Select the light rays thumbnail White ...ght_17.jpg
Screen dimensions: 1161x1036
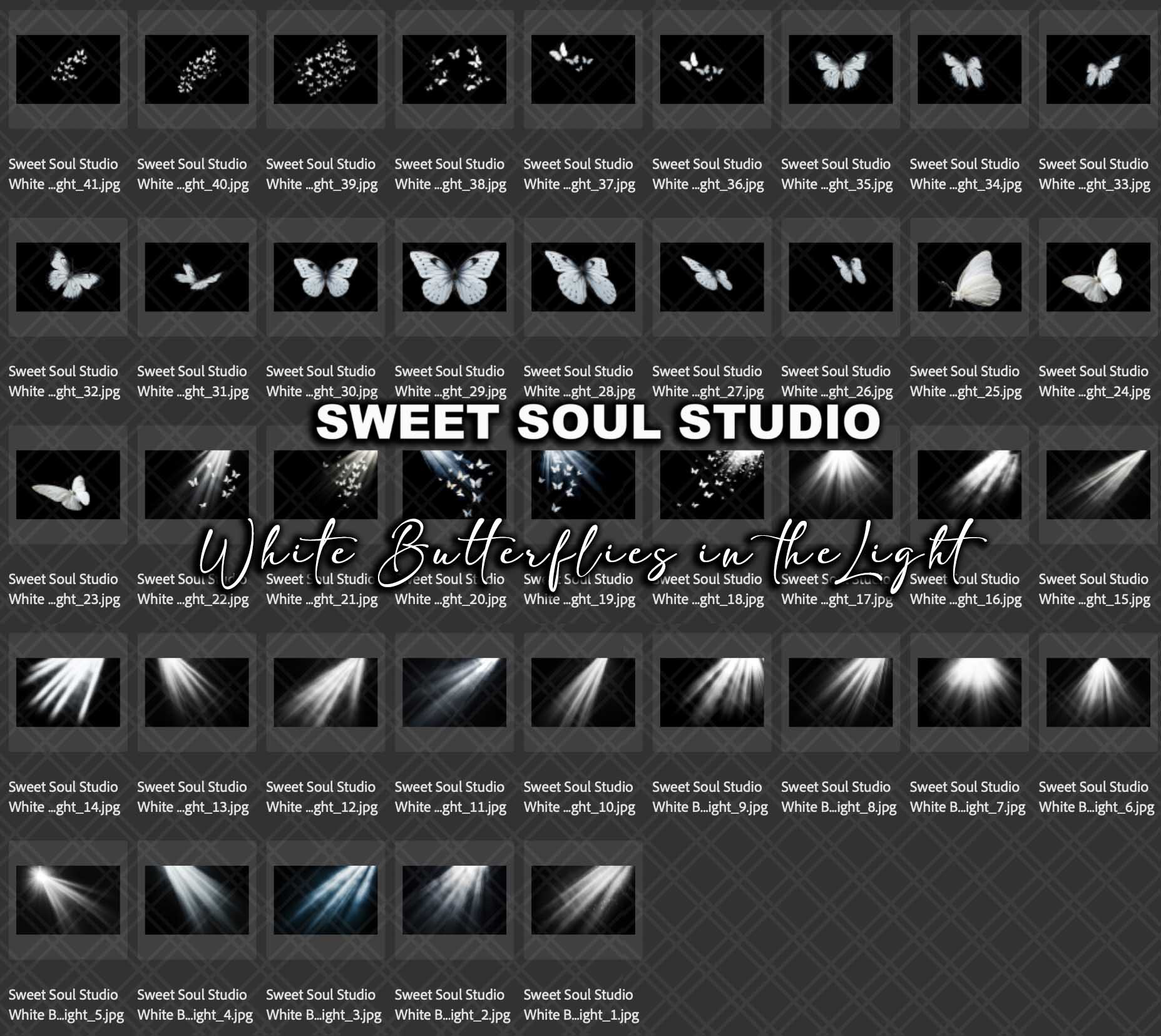(x=841, y=485)
